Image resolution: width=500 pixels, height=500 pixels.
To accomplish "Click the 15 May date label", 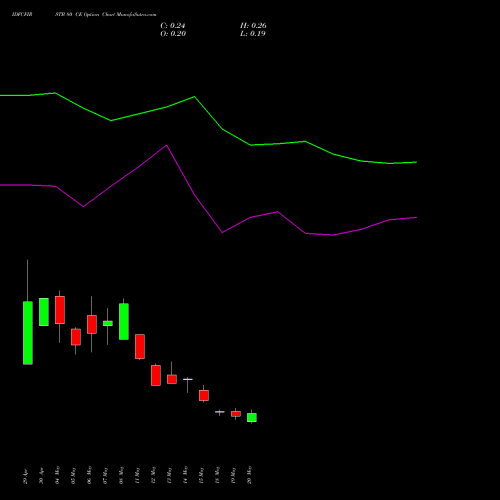I will coord(201,476).
